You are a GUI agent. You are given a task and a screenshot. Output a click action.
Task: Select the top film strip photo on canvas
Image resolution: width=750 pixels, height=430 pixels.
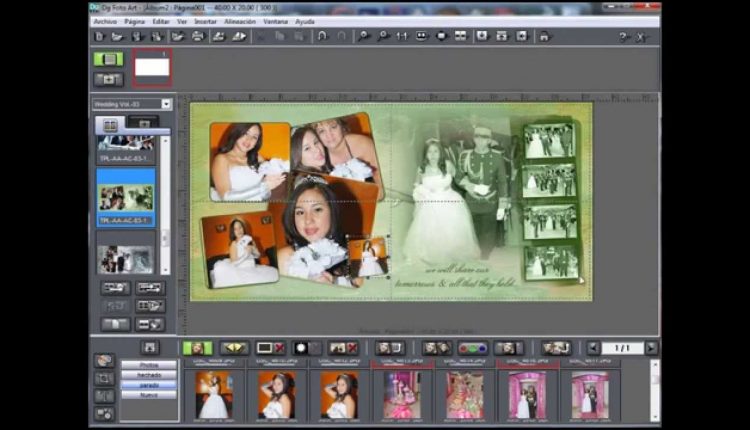549,141
